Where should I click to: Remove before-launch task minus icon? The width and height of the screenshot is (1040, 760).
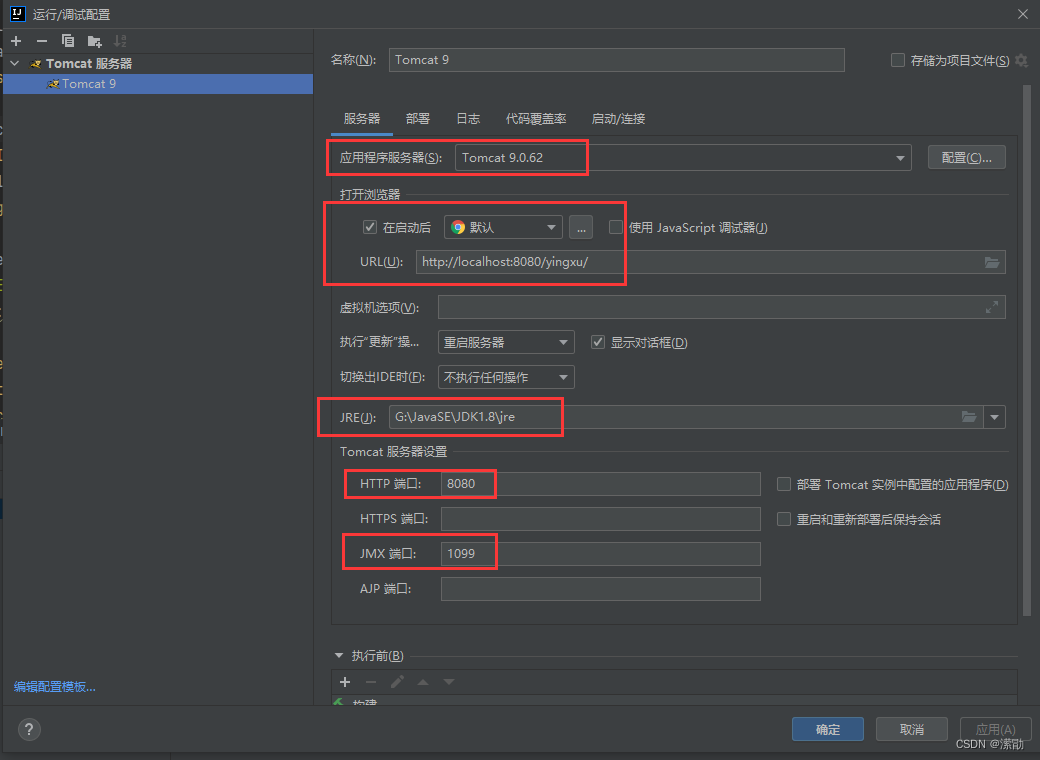tap(371, 682)
